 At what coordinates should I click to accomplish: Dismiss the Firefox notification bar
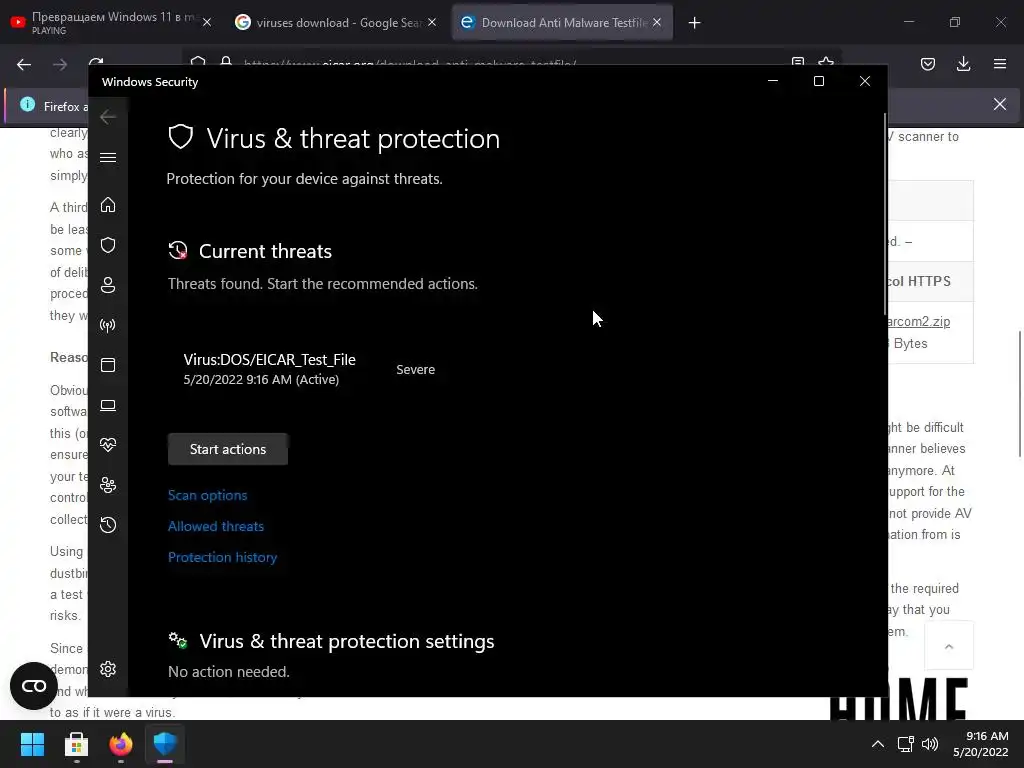1000,104
